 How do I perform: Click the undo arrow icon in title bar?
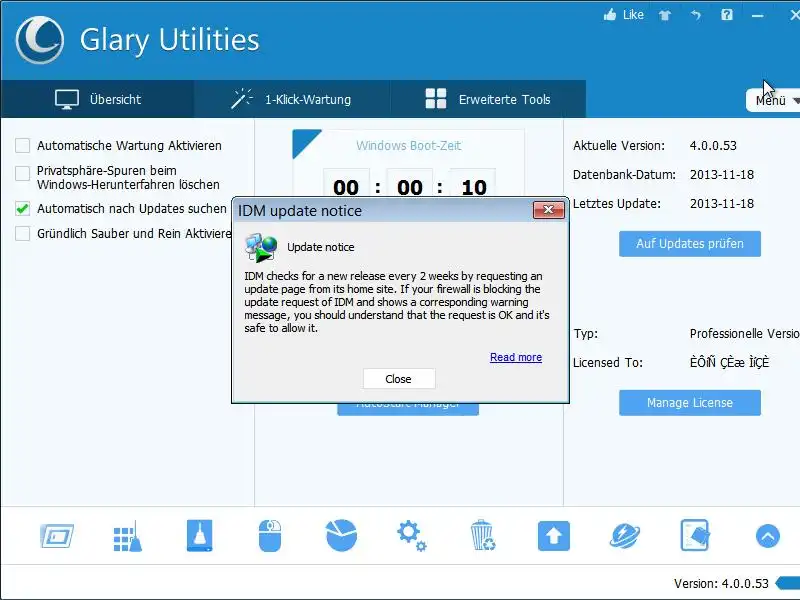click(x=695, y=15)
